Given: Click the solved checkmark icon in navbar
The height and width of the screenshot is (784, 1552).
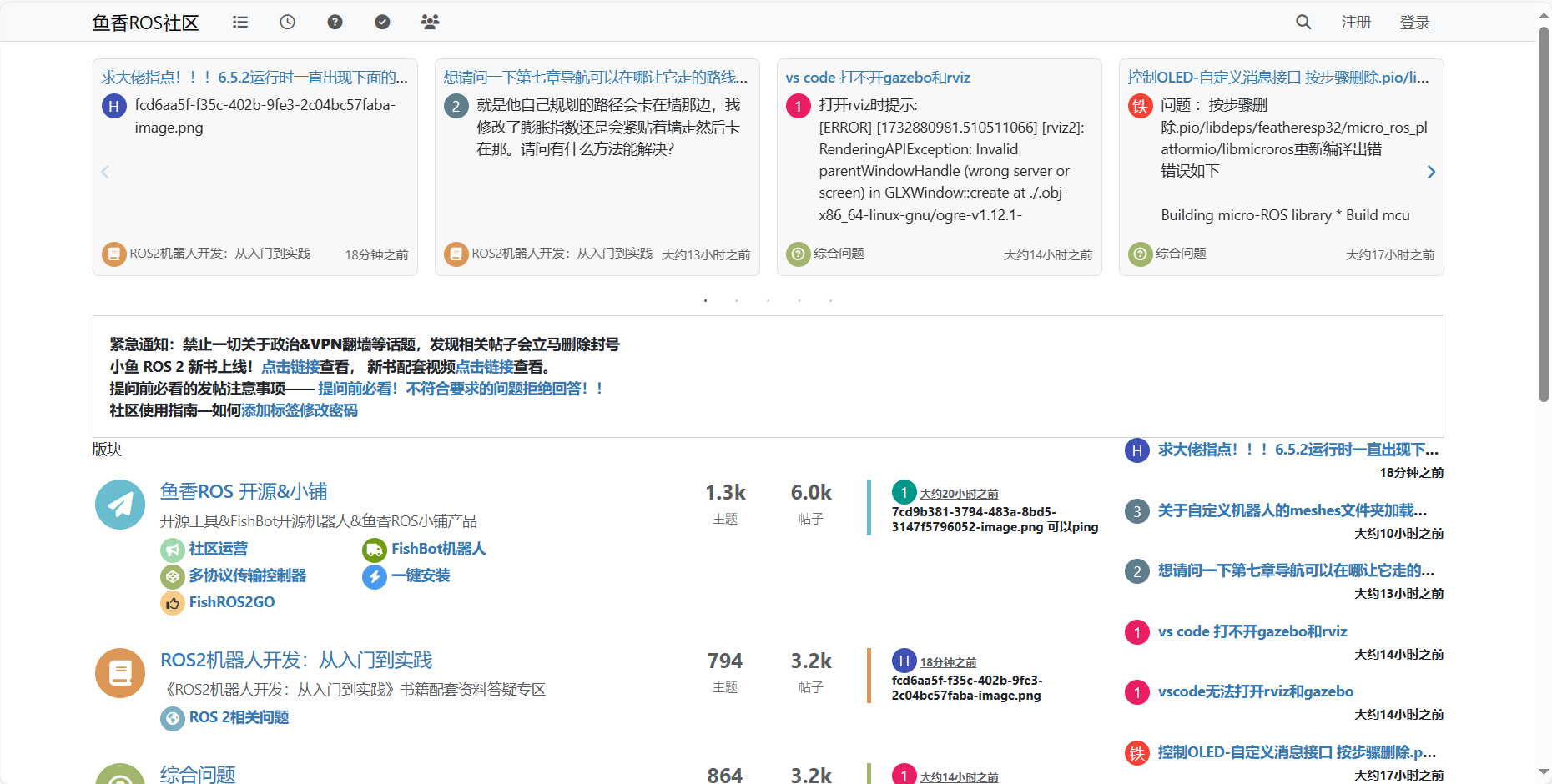Looking at the screenshot, I should 382,23.
